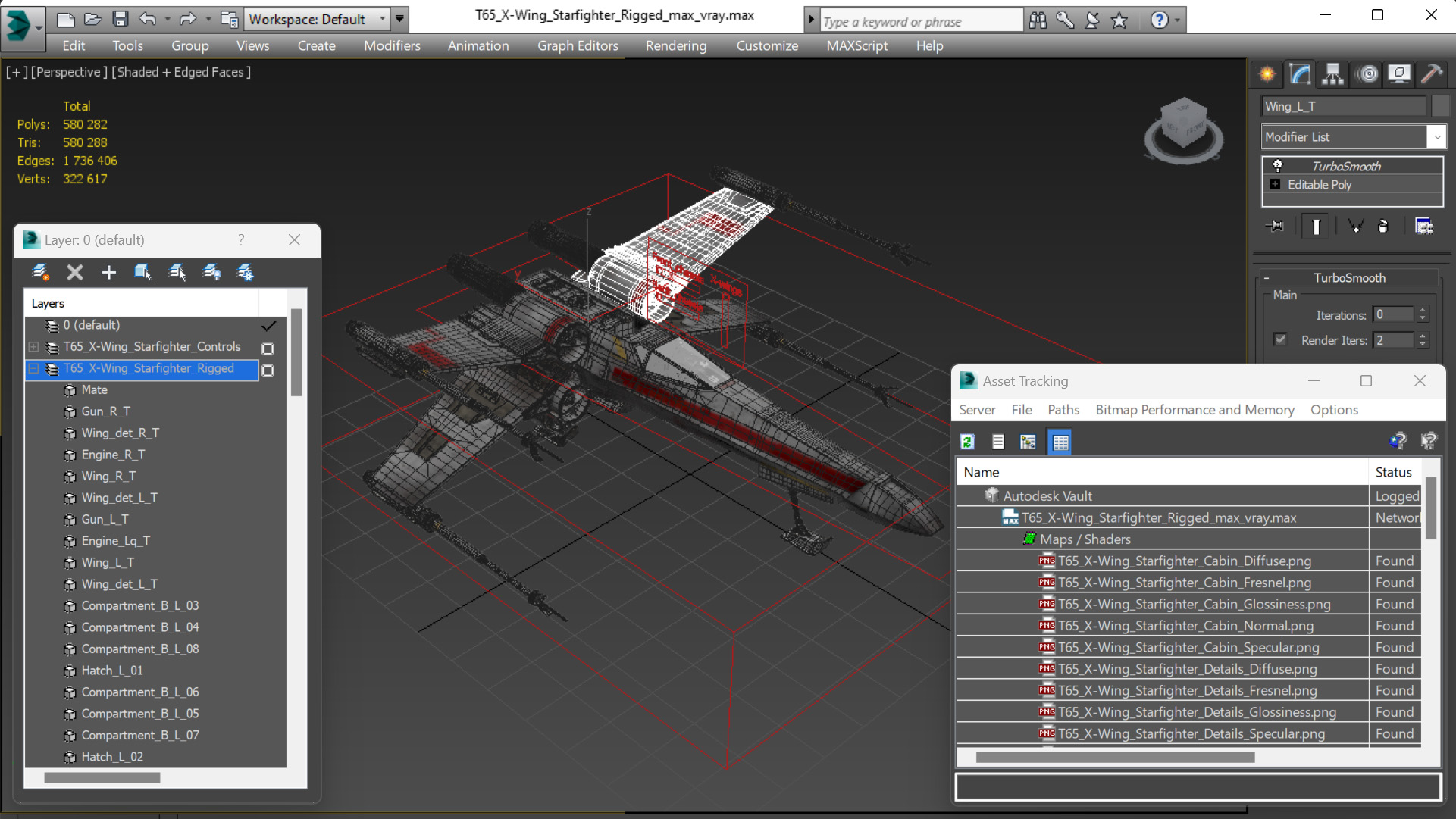Image resolution: width=1456 pixels, height=819 pixels.
Task: Redo action arrow icon in title bar
Action: pyautogui.click(x=187, y=19)
